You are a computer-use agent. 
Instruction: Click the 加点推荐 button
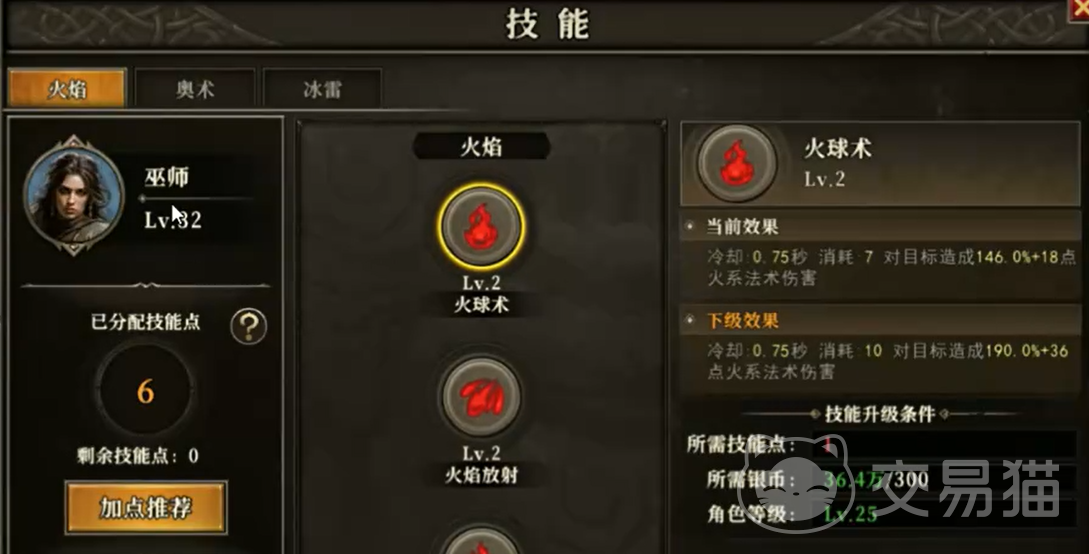(x=146, y=507)
